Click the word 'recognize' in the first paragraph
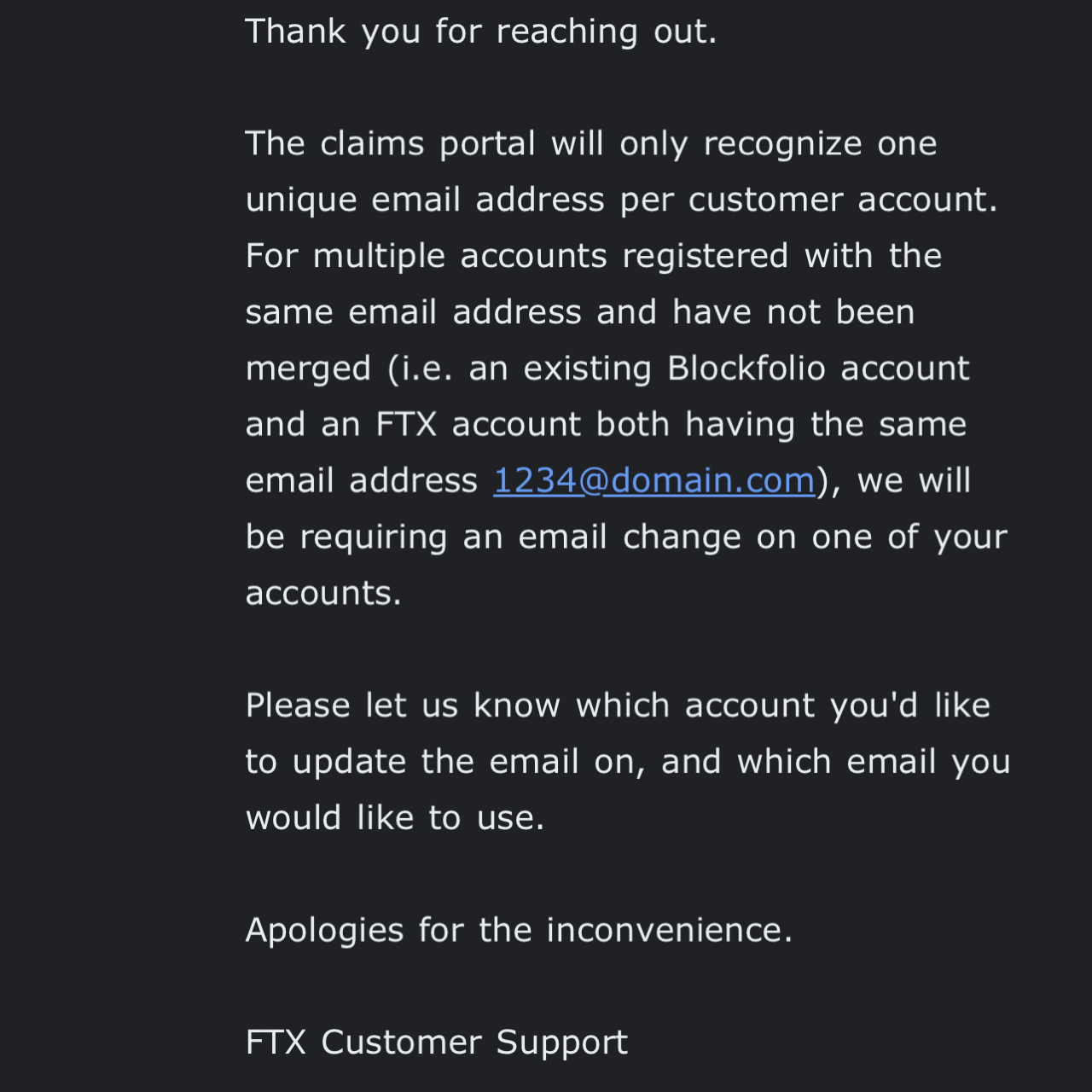 [783, 144]
